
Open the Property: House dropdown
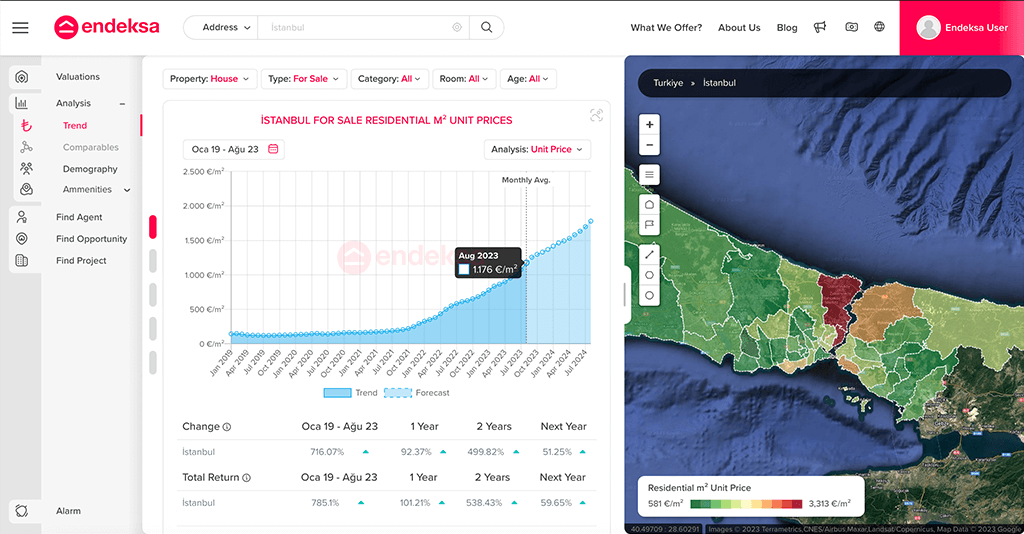coord(210,79)
